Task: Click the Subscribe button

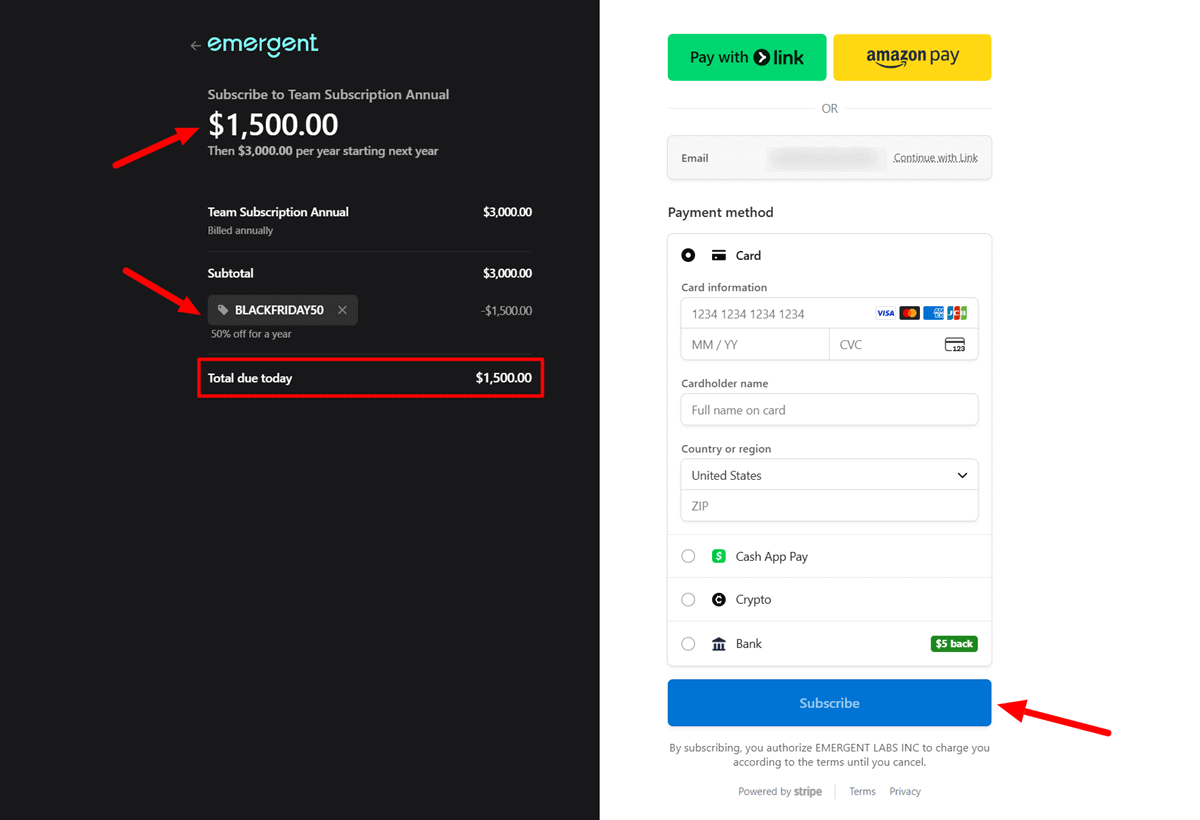Action: (829, 702)
